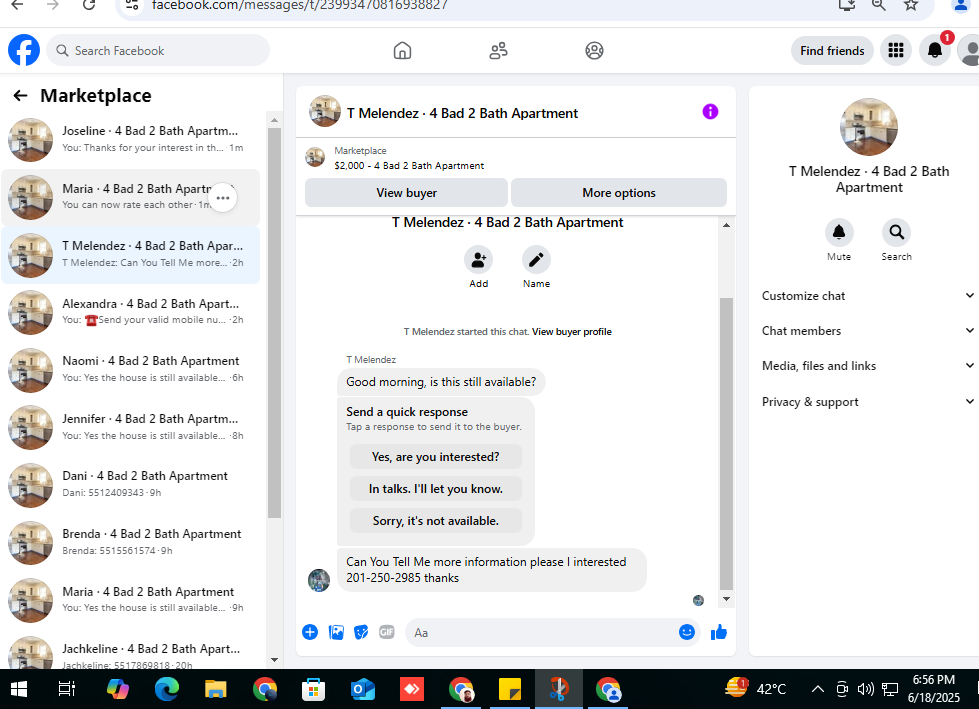The width and height of the screenshot is (979, 709).
Task: Open Outlook from taskbar
Action: pyautogui.click(x=363, y=689)
